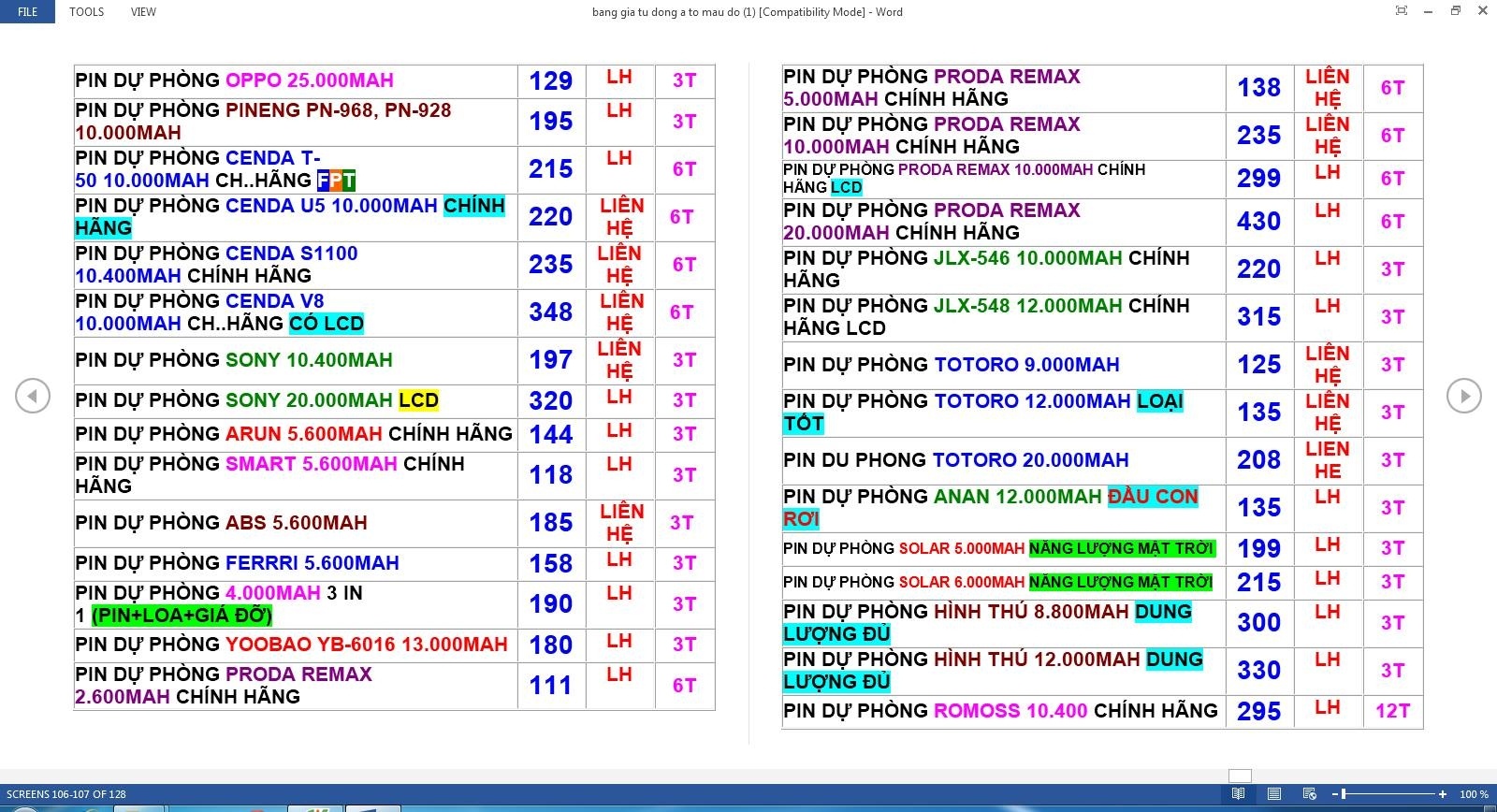The width and height of the screenshot is (1497, 812).
Task: Click price 199 in SOLAR 5.000MAH row
Action: tap(1259, 548)
